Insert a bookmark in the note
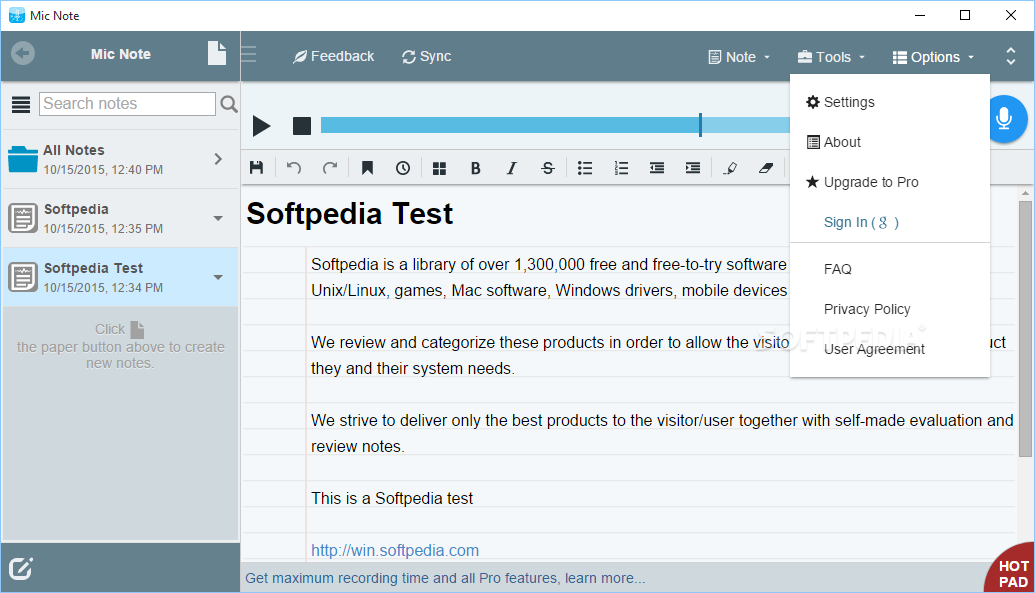The image size is (1035, 593). coord(367,168)
